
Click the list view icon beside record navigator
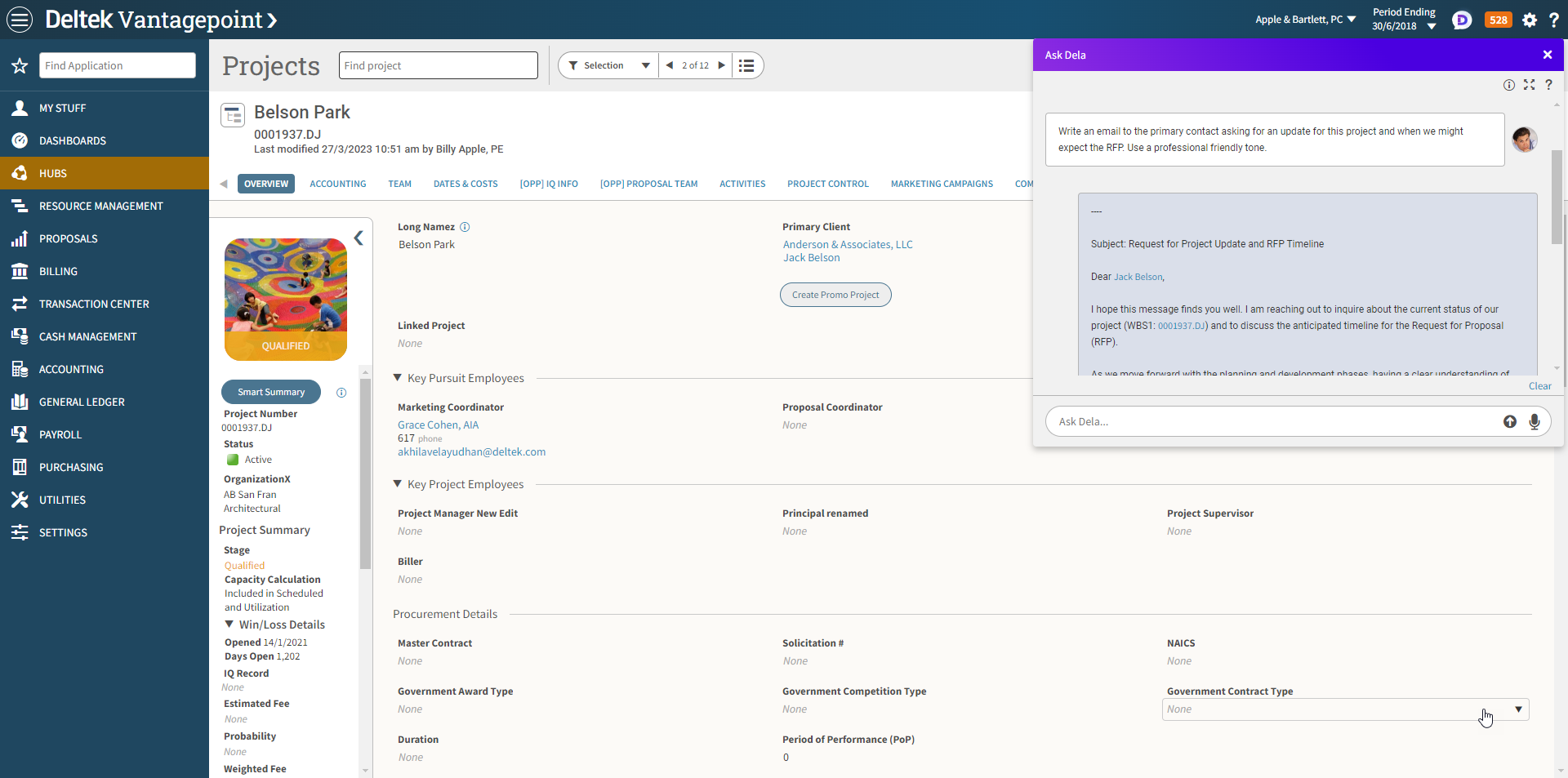pyautogui.click(x=746, y=65)
